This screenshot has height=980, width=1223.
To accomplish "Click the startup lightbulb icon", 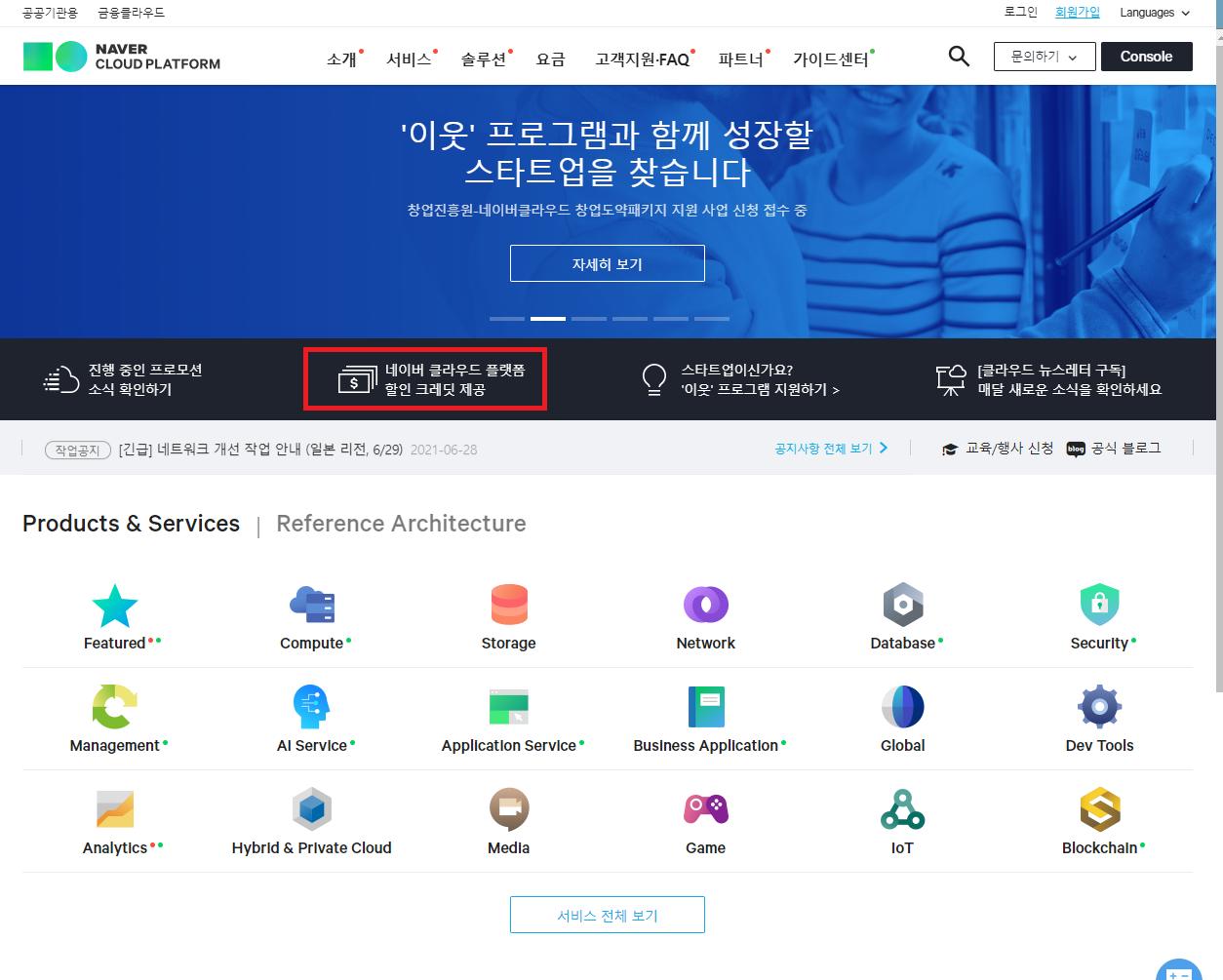I will click(654, 379).
